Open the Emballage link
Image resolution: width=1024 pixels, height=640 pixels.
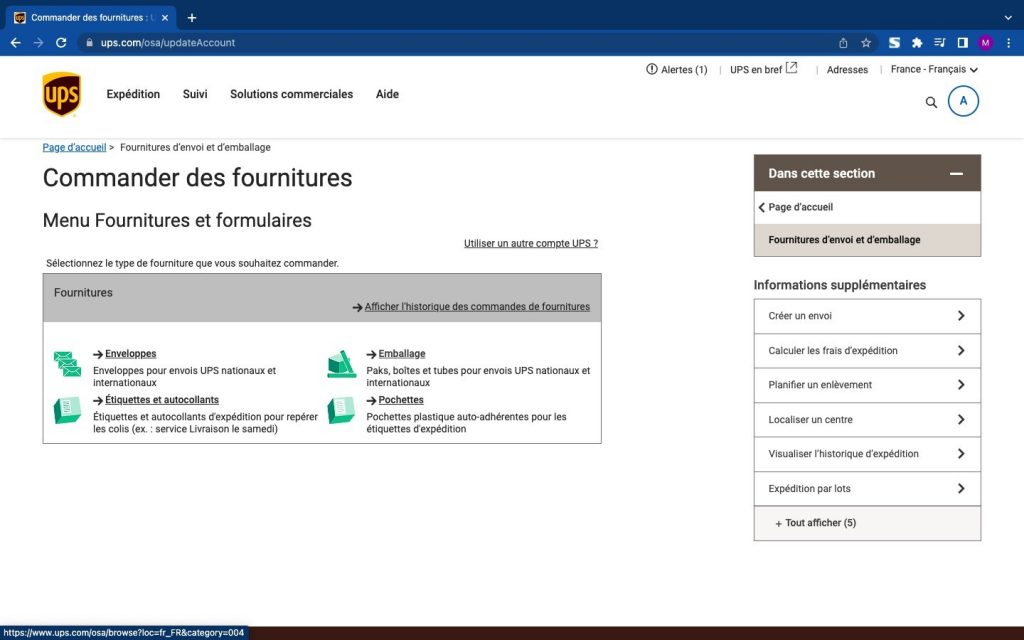[x=402, y=353]
